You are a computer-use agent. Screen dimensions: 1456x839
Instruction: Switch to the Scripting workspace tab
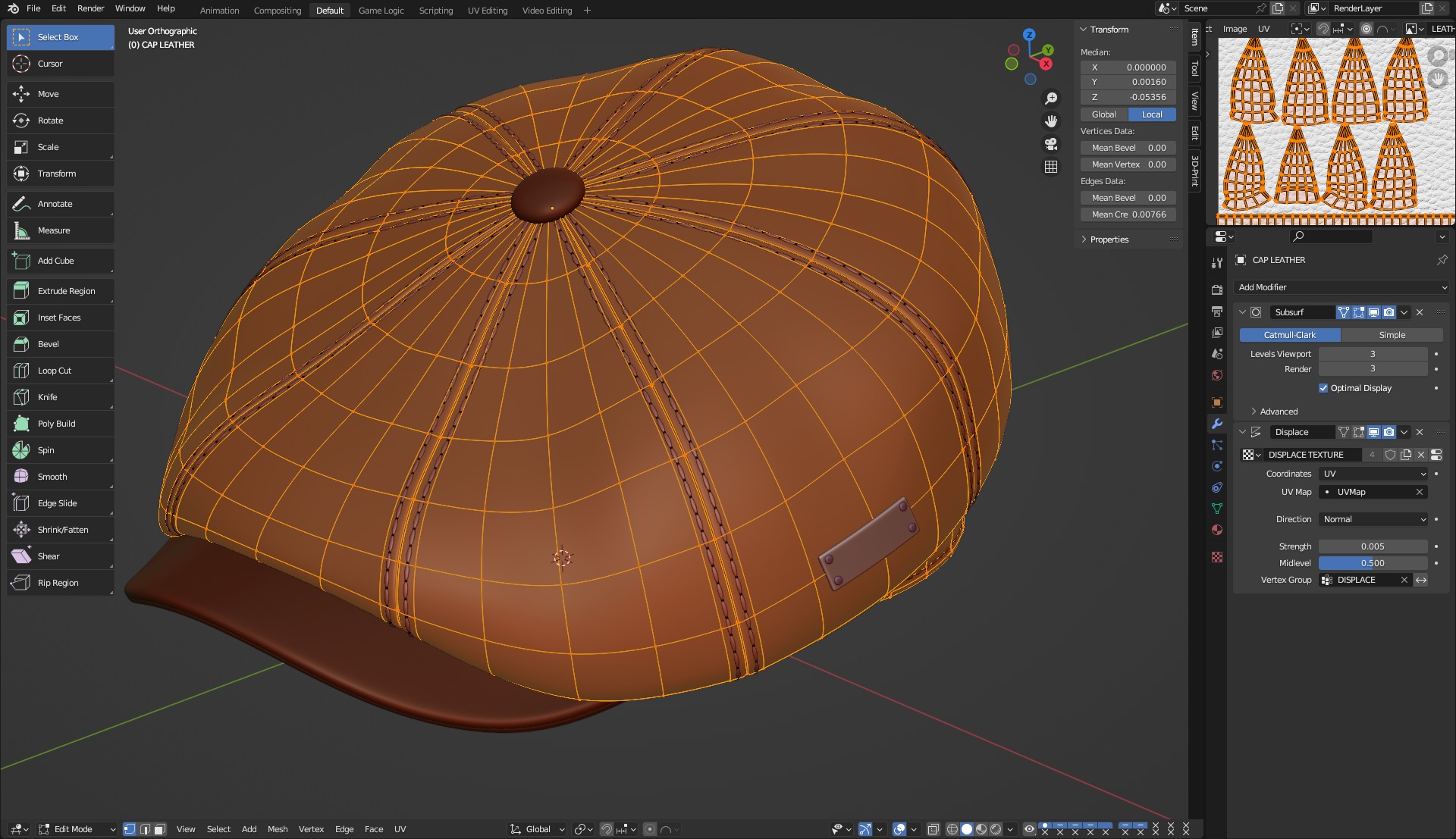click(436, 11)
